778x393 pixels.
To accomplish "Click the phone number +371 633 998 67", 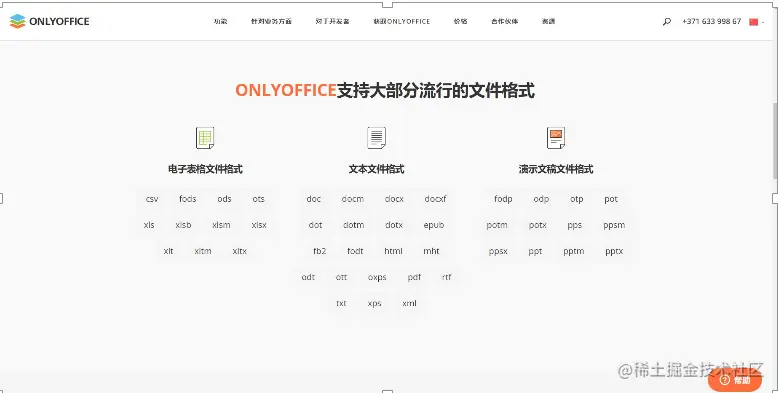I will coord(712,21).
